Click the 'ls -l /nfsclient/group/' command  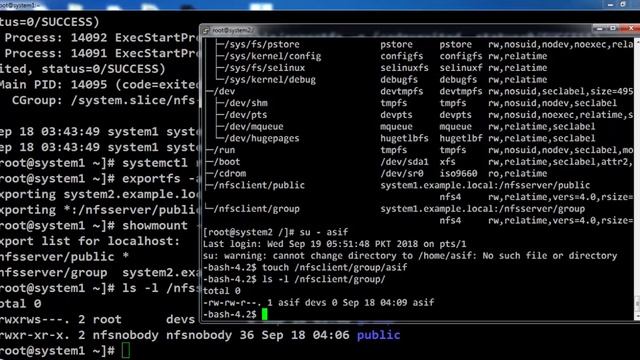(324, 280)
